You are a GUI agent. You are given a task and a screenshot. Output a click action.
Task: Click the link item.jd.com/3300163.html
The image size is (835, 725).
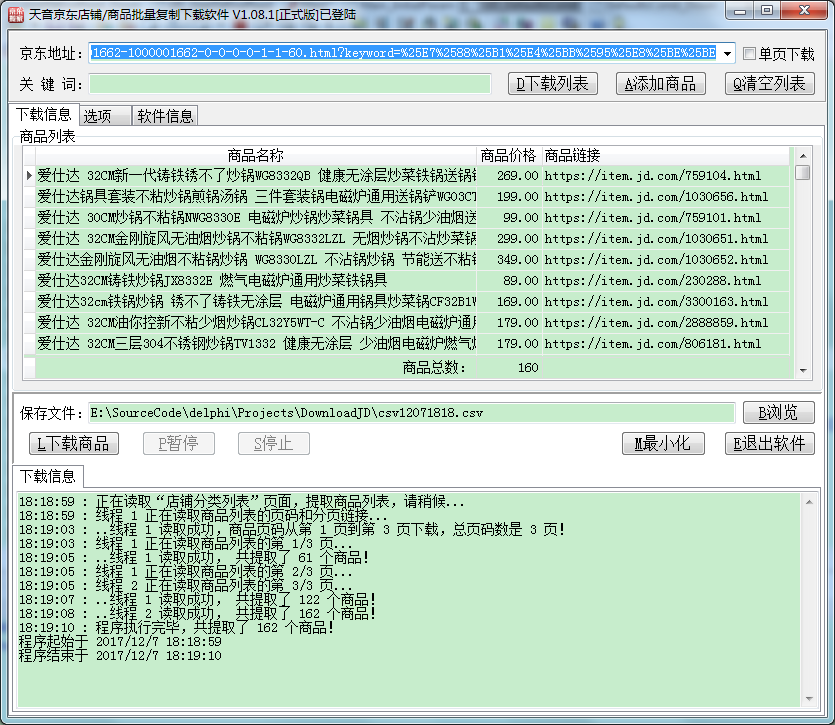(656, 302)
